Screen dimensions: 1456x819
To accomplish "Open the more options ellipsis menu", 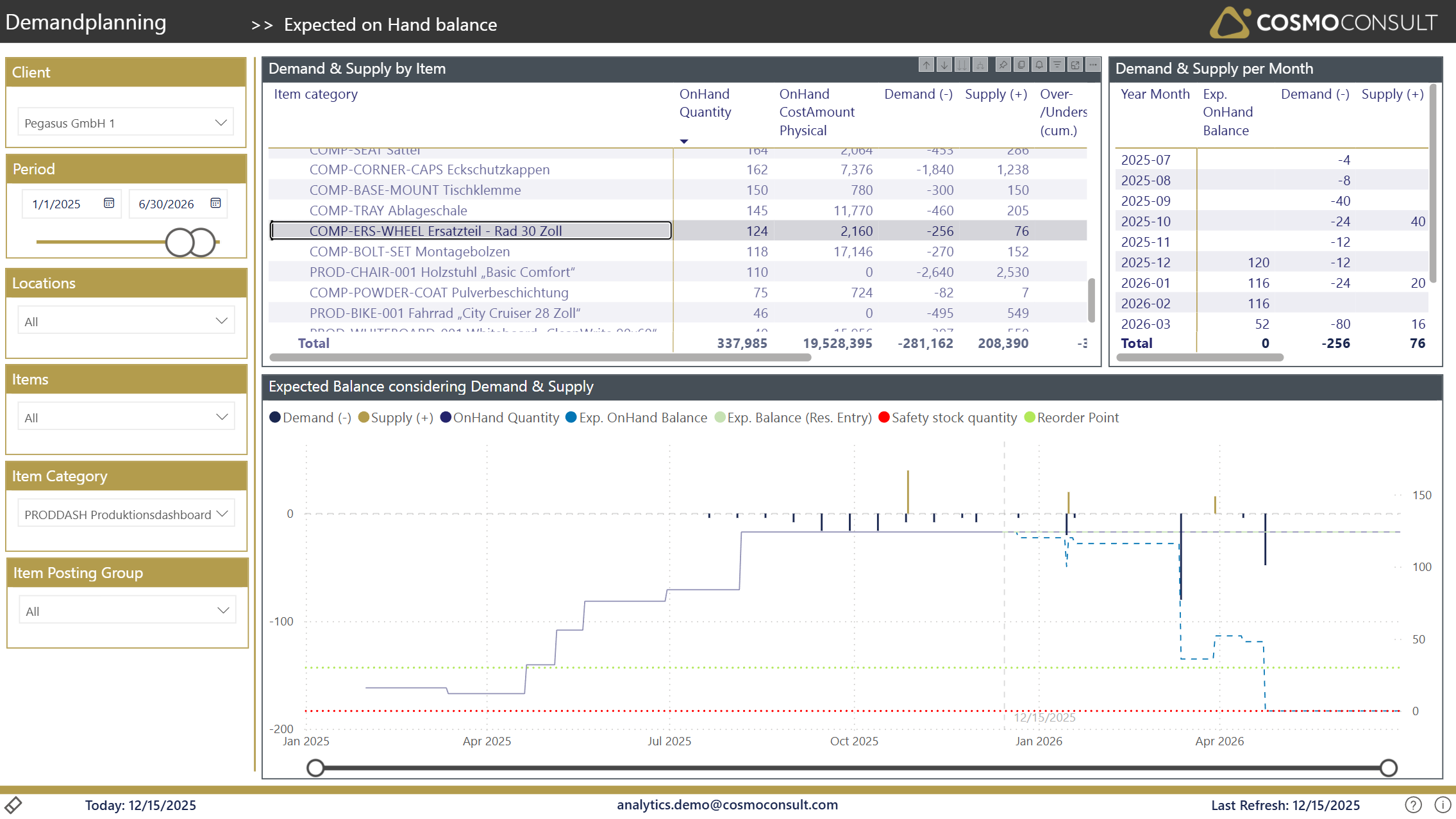I will [1093, 65].
